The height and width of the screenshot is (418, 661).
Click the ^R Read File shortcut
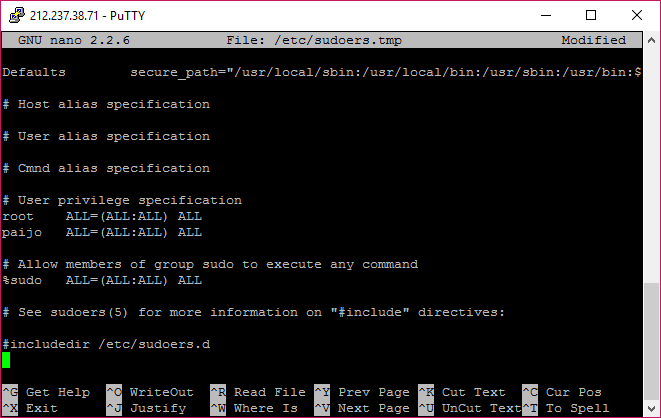(x=258, y=392)
